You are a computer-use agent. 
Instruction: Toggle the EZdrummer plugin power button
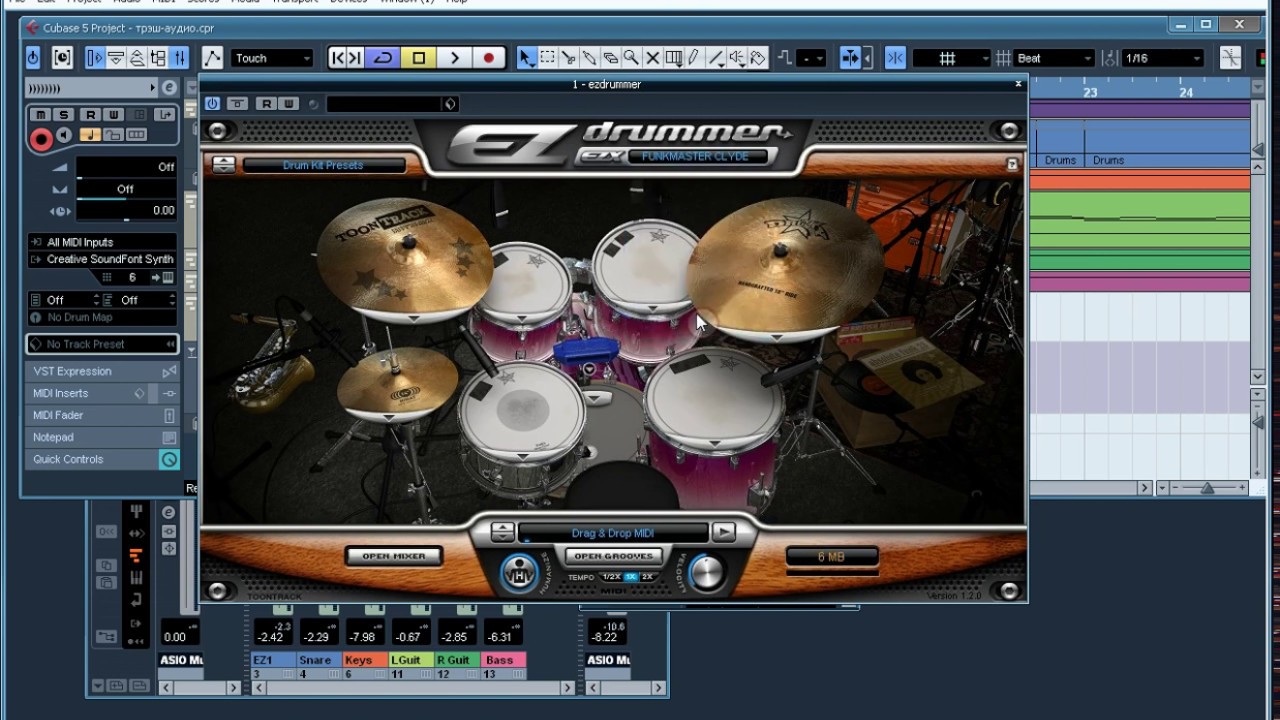[x=212, y=104]
